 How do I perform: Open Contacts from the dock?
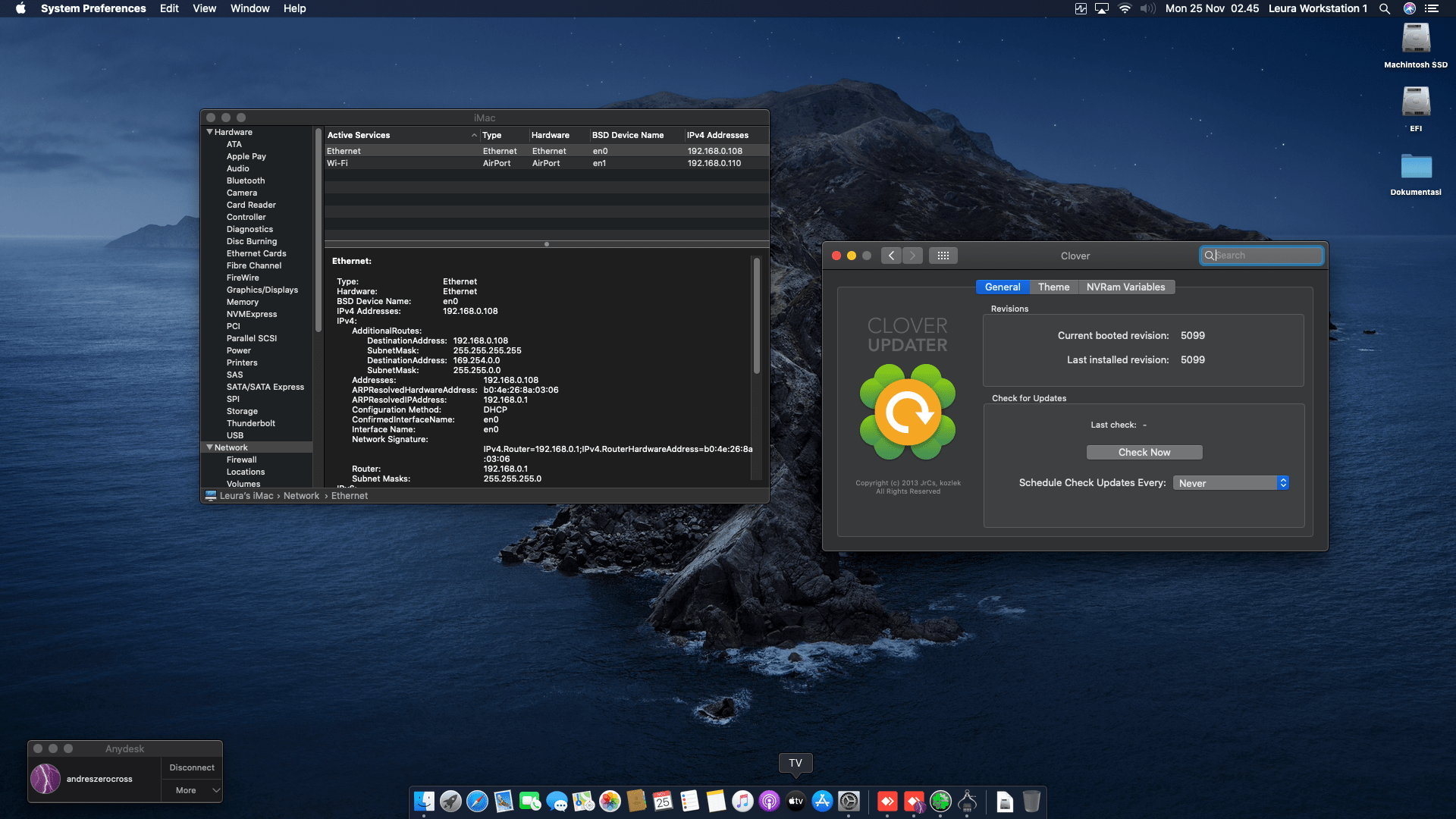pos(636,802)
